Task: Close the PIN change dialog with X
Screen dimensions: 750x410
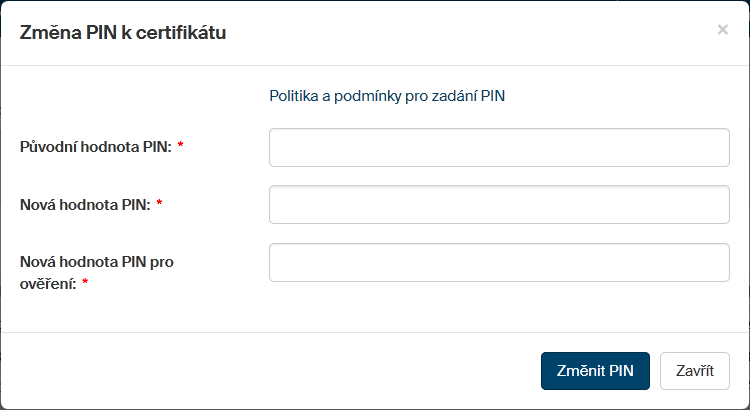Action: [722, 30]
